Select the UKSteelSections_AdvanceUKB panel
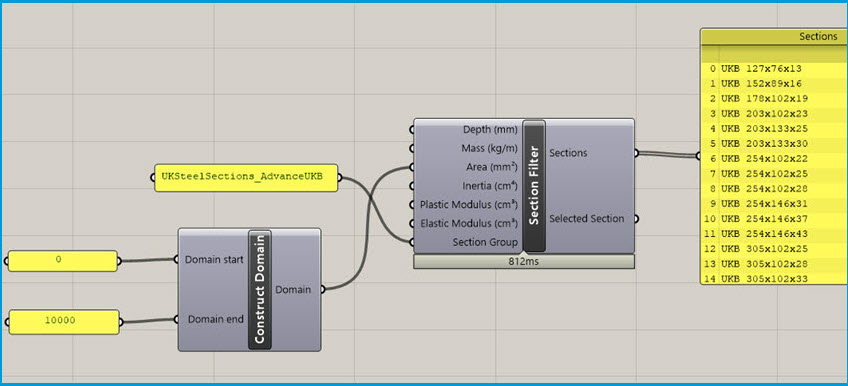The width and height of the screenshot is (848, 386). coord(246,178)
